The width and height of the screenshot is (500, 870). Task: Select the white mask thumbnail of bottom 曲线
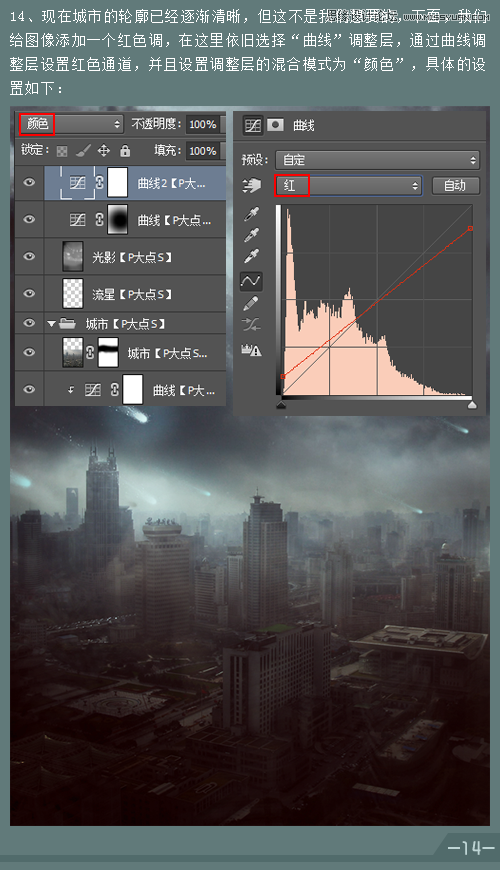click(133, 390)
